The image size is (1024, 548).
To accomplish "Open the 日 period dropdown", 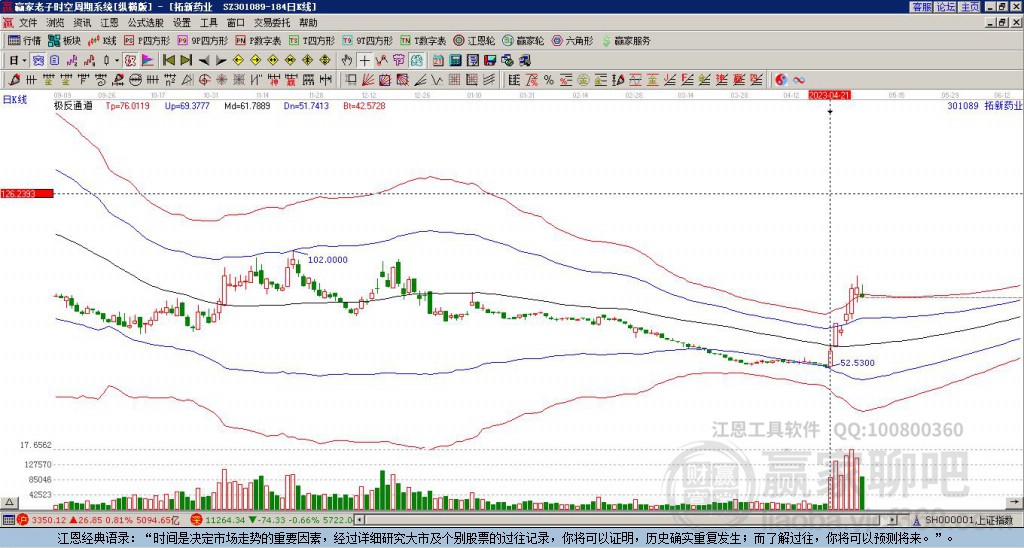I will 17,61.
